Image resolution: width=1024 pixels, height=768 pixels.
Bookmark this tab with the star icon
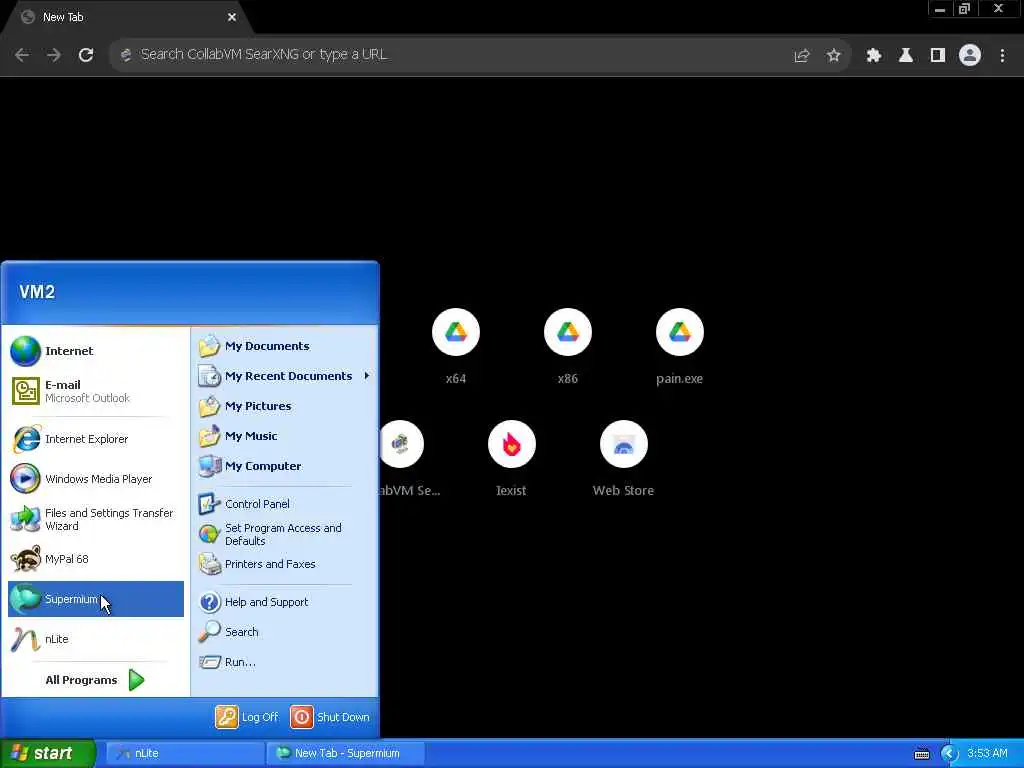pos(833,56)
